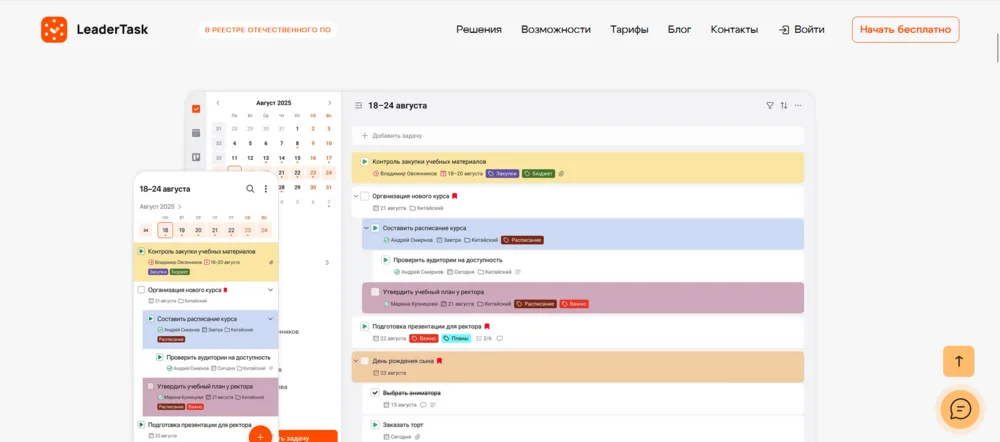Click the sort arrows icon in task header
The height and width of the screenshot is (442, 1000).
point(784,105)
